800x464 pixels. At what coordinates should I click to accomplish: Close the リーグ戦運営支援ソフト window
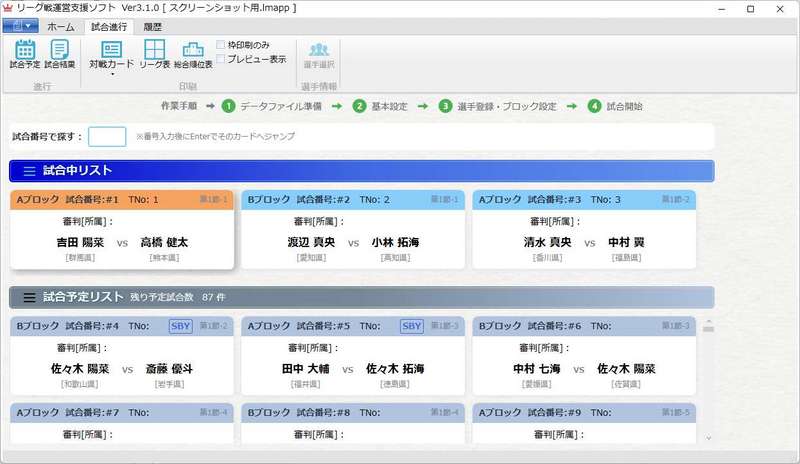780,9
